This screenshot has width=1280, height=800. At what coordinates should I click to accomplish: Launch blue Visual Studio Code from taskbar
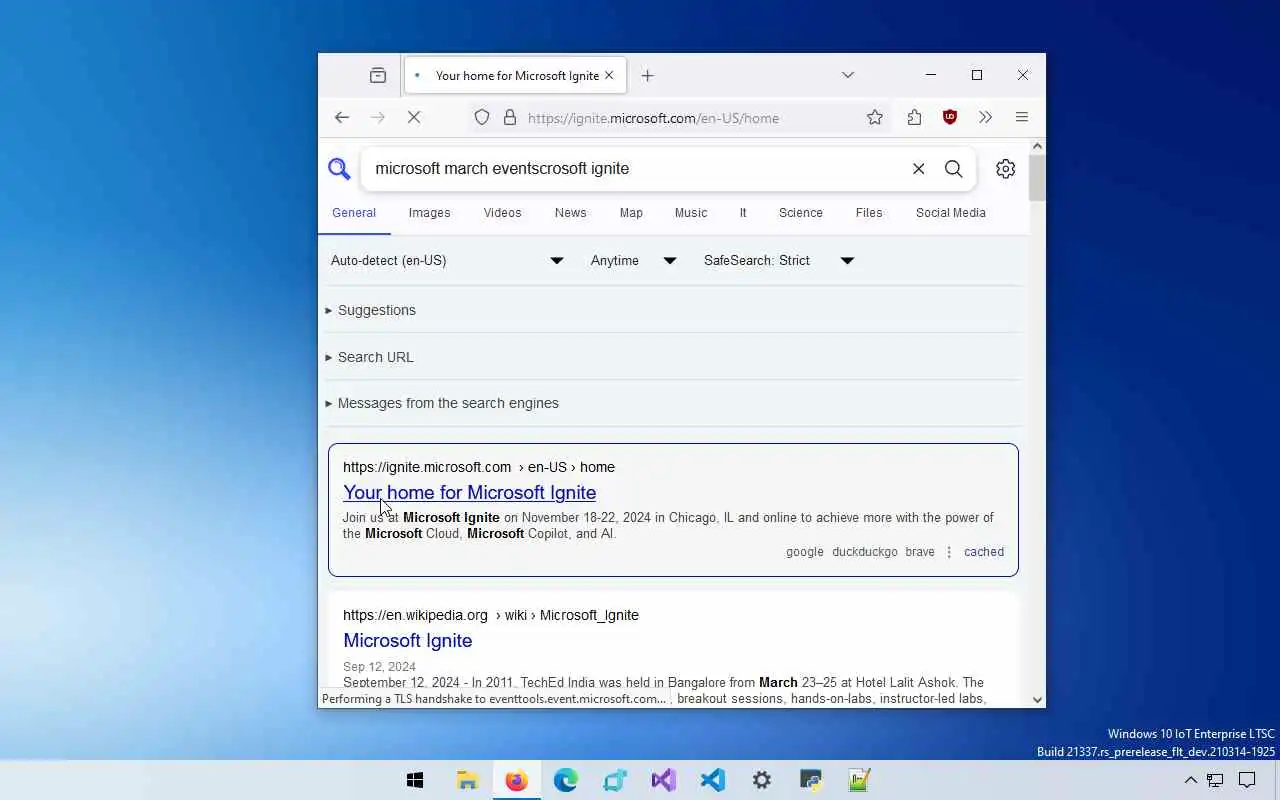(x=712, y=780)
